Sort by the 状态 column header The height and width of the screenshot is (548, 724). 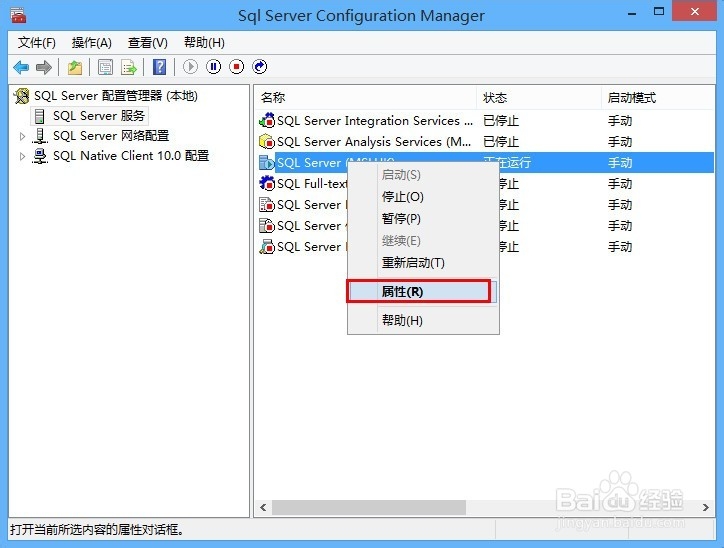tap(539, 98)
